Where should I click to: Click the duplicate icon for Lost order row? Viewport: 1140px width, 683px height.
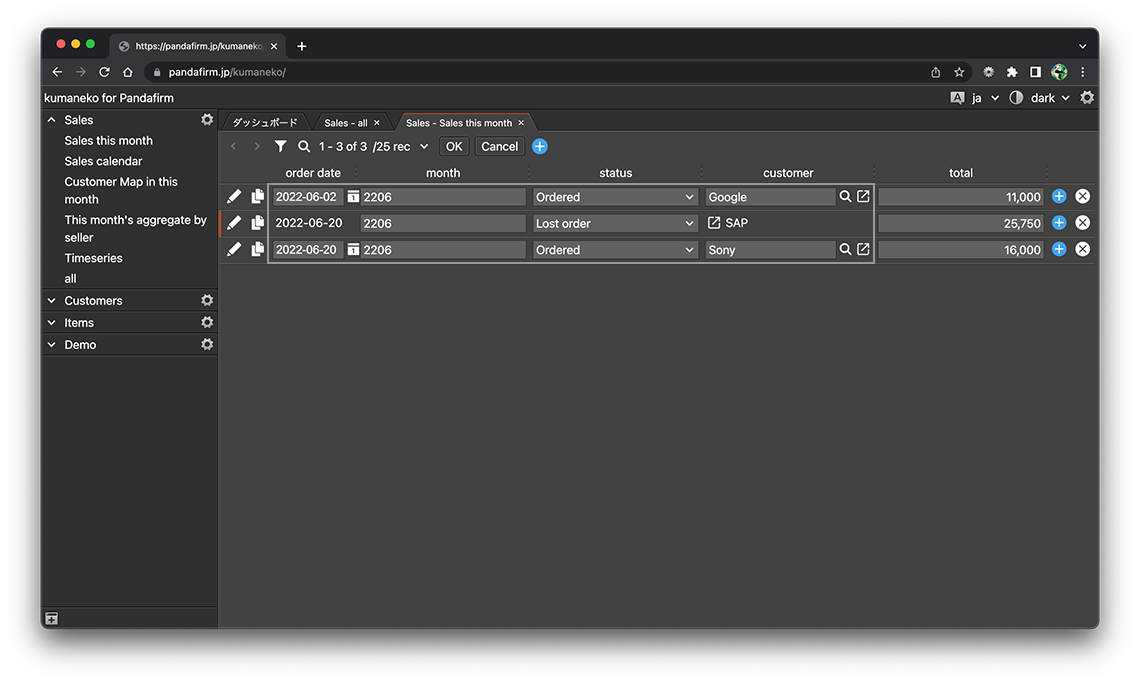click(x=257, y=223)
